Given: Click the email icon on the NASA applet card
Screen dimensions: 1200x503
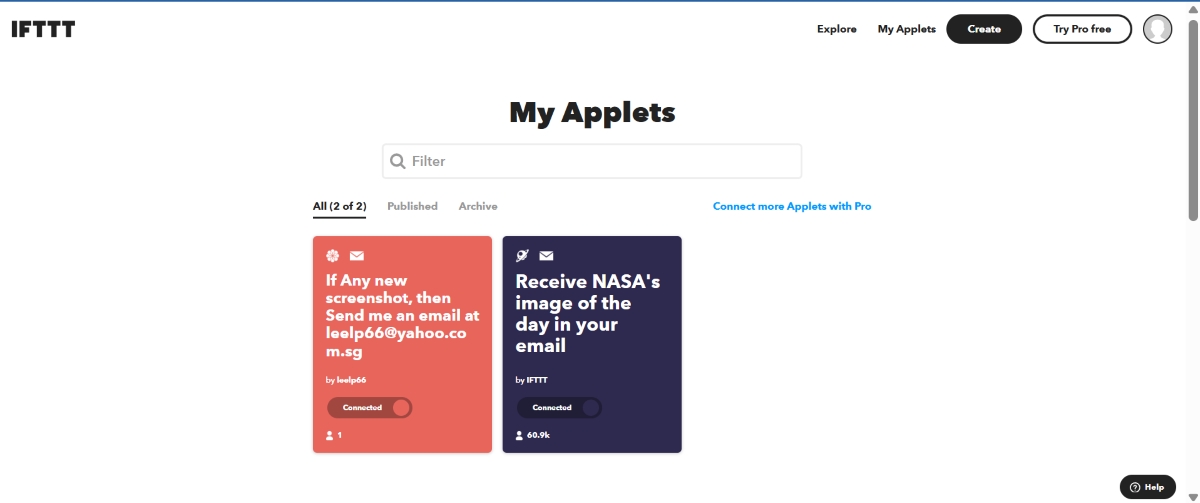Looking at the screenshot, I should [546, 256].
